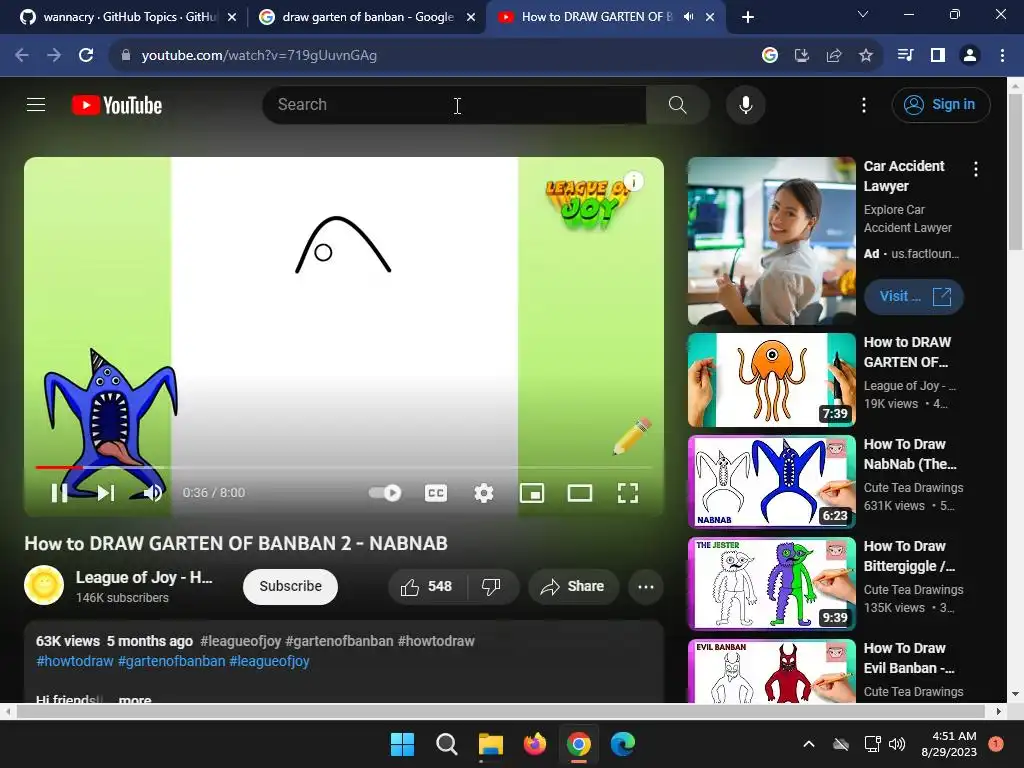Mute the video volume
Image resolution: width=1024 pixels, height=768 pixels.
pos(153,493)
